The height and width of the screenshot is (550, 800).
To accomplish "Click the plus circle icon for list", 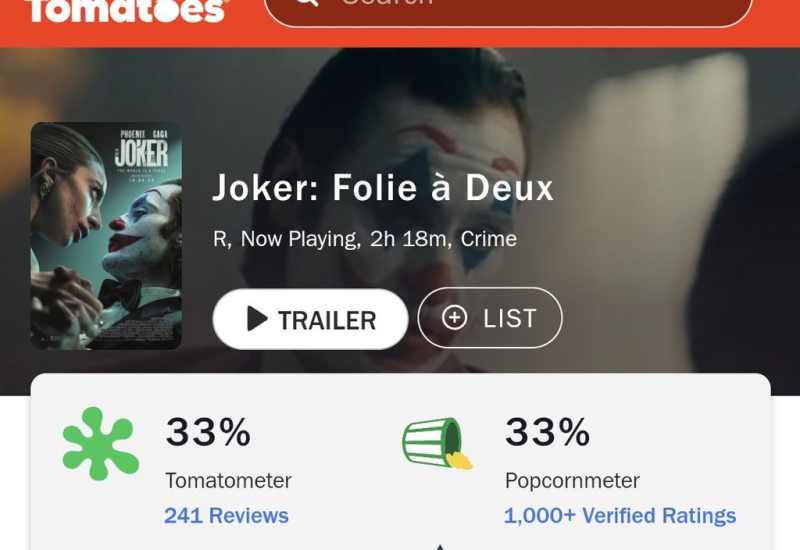I will (x=455, y=318).
